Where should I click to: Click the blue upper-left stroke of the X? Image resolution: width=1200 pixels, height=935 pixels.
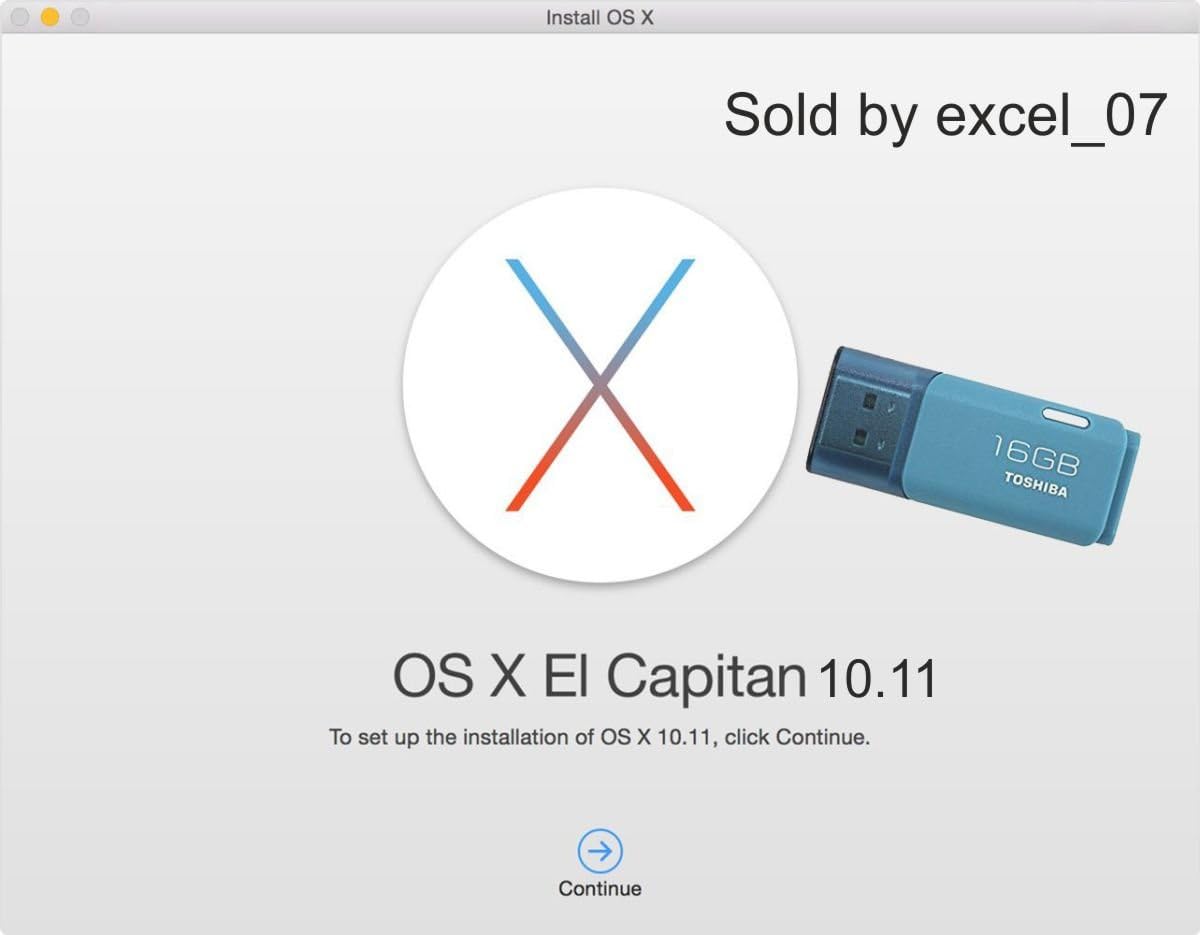click(551, 320)
